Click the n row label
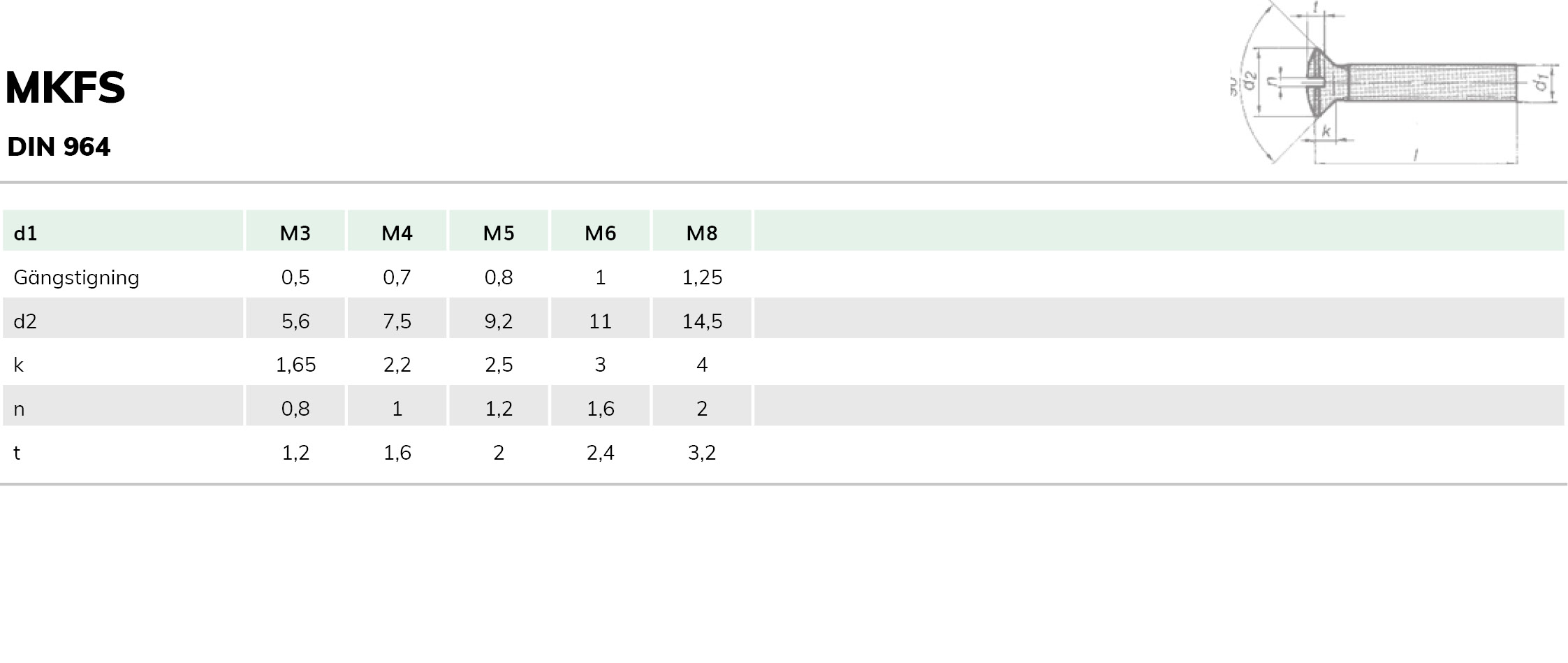 click(19, 409)
